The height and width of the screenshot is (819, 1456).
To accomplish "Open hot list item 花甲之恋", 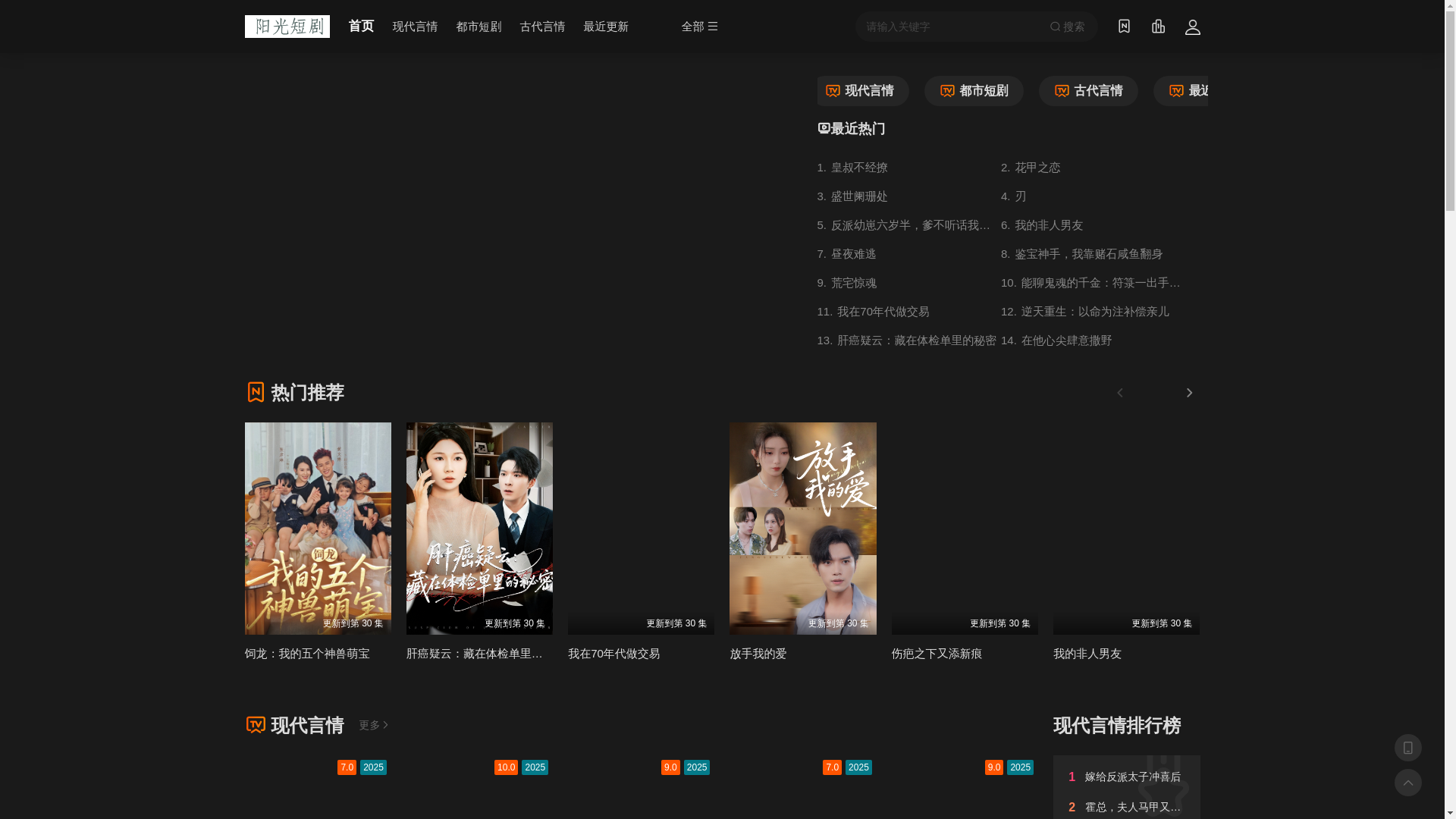I will 1031,168.
